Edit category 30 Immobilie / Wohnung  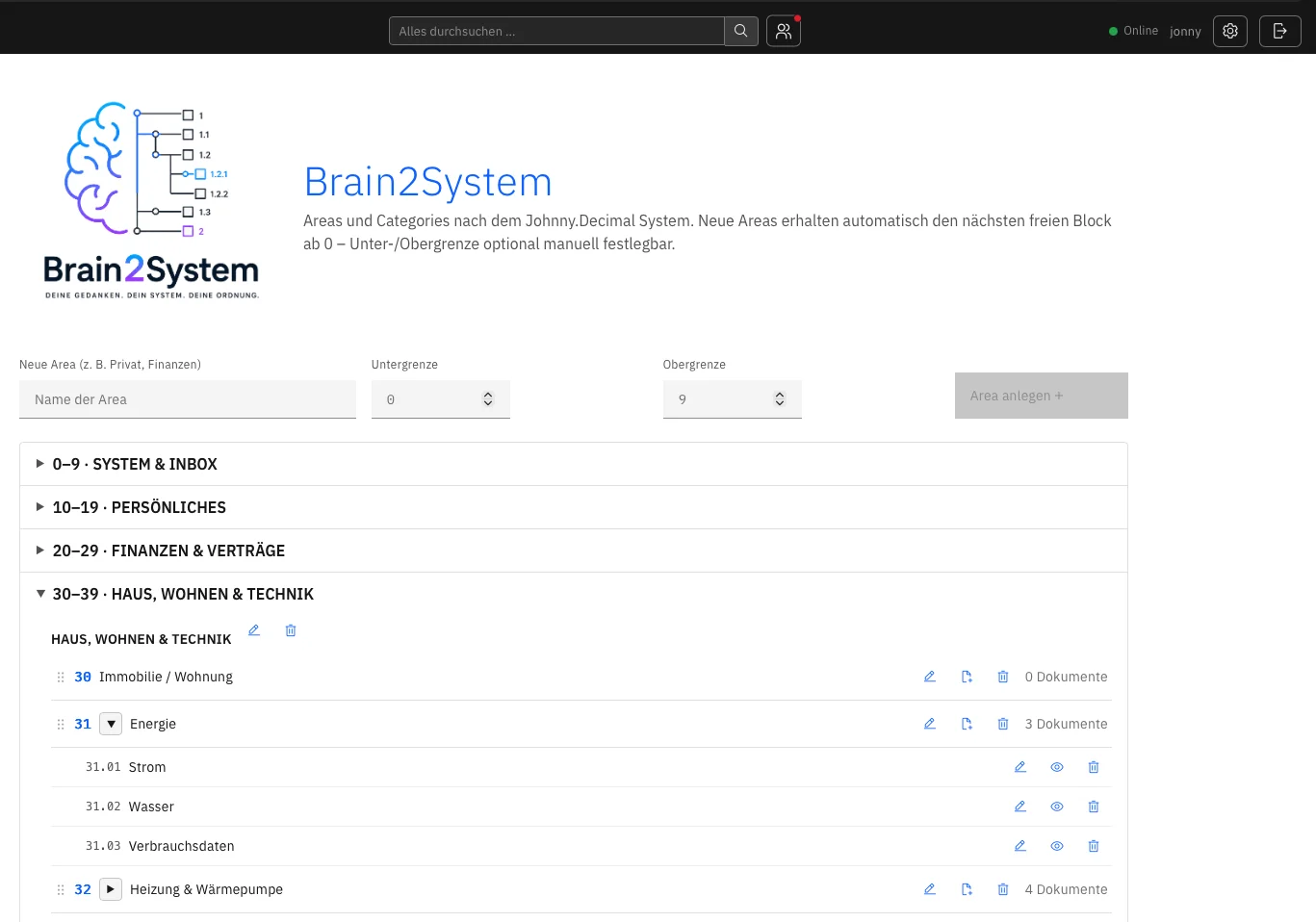[x=930, y=677]
